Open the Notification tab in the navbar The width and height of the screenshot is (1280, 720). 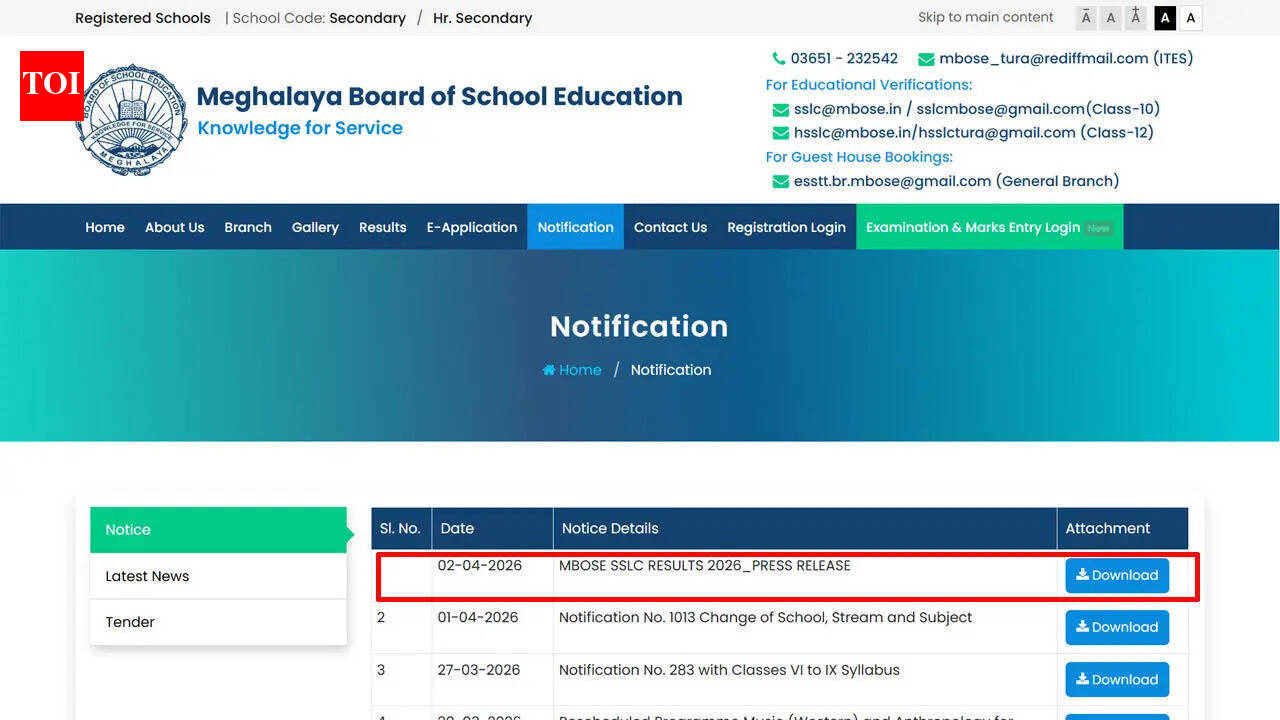point(575,226)
